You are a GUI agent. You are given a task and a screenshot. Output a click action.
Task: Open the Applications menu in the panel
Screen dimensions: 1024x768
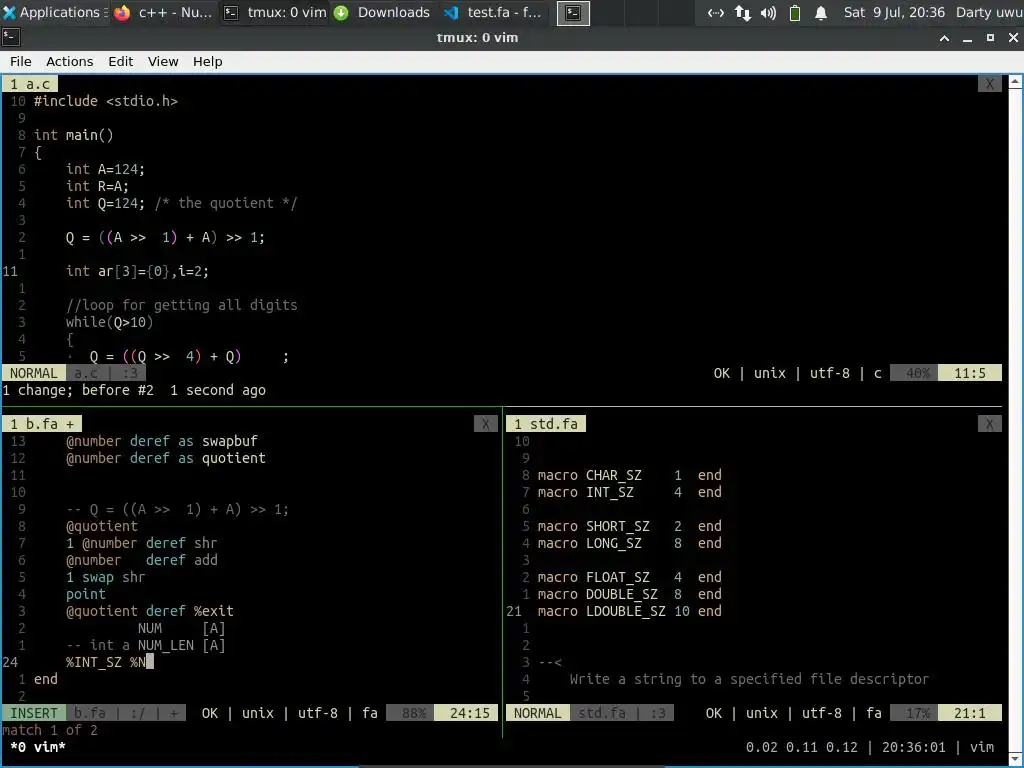click(52, 12)
